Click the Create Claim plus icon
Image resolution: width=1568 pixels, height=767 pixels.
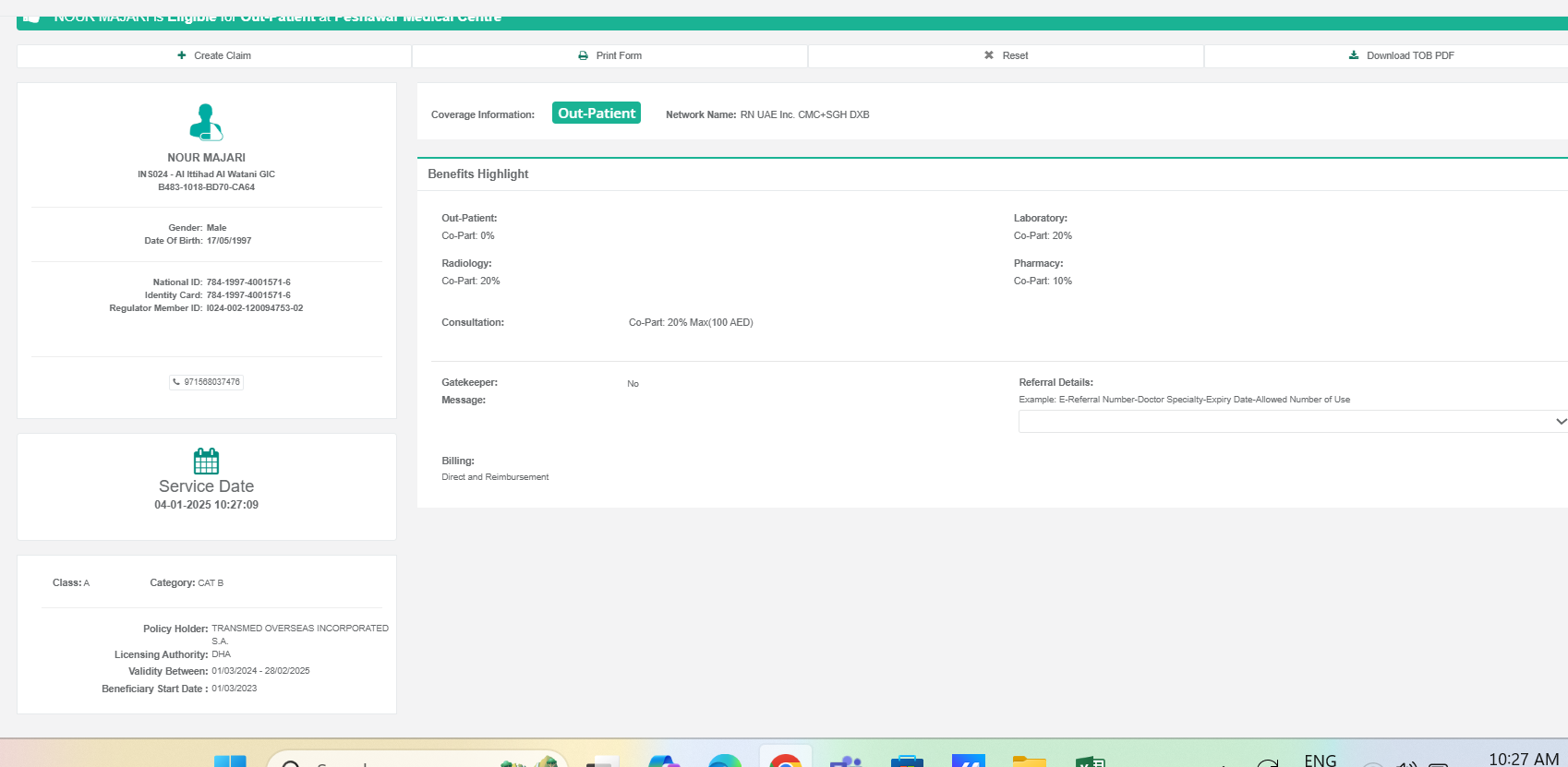click(x=182, y=55)
